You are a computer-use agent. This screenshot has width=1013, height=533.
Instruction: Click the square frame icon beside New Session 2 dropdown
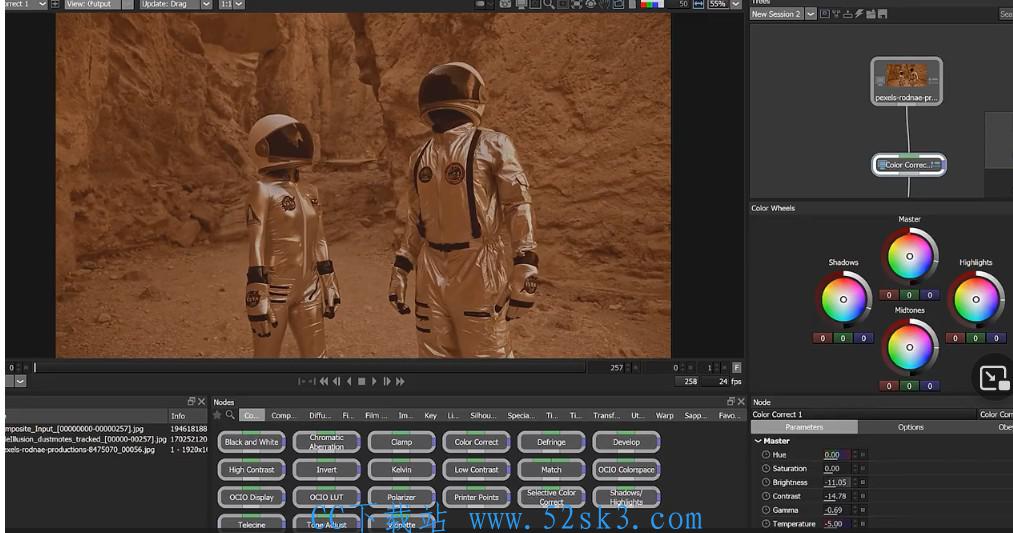pos(825,14)
